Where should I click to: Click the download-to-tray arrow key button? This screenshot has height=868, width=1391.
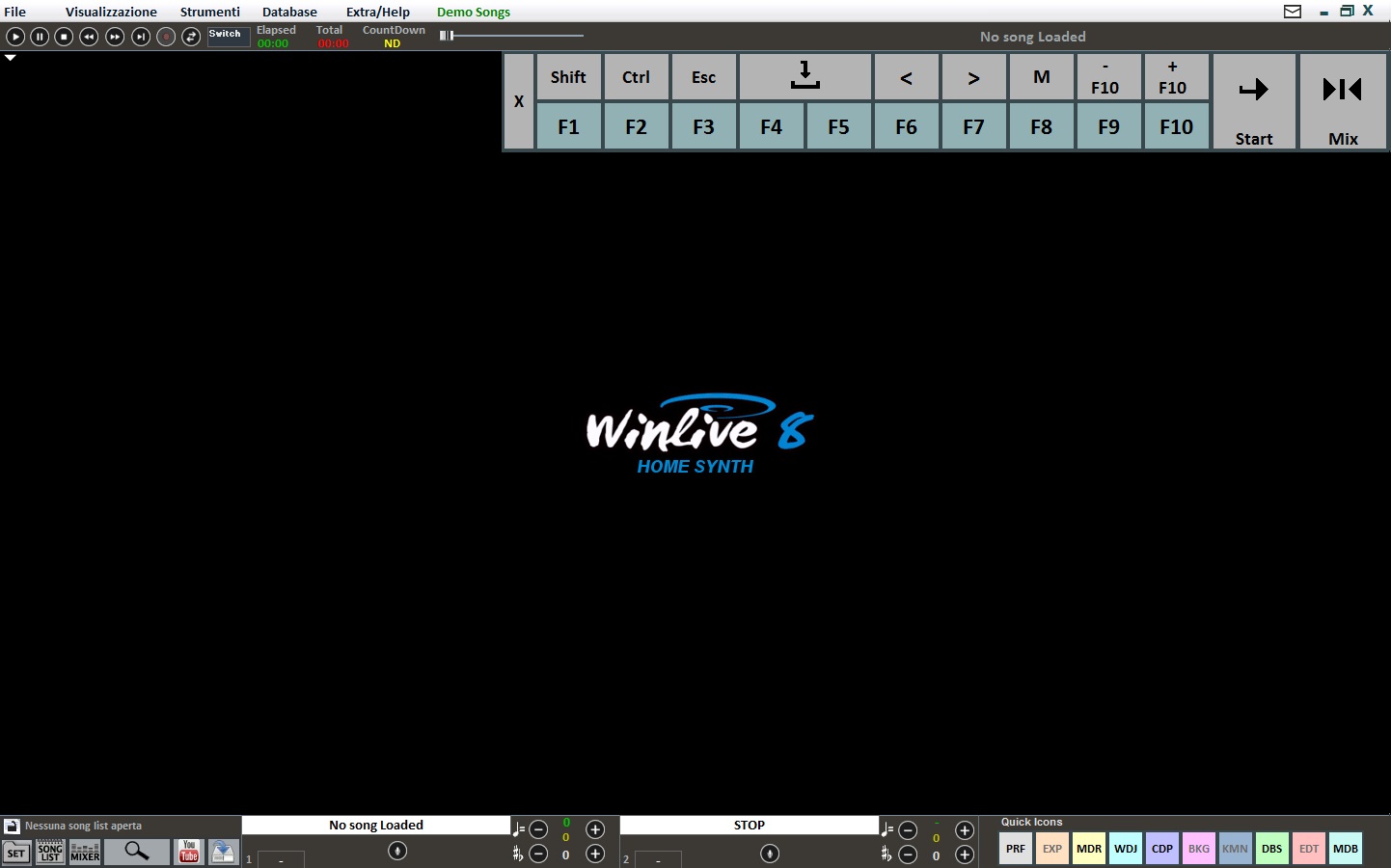click(x=805, y=77)
